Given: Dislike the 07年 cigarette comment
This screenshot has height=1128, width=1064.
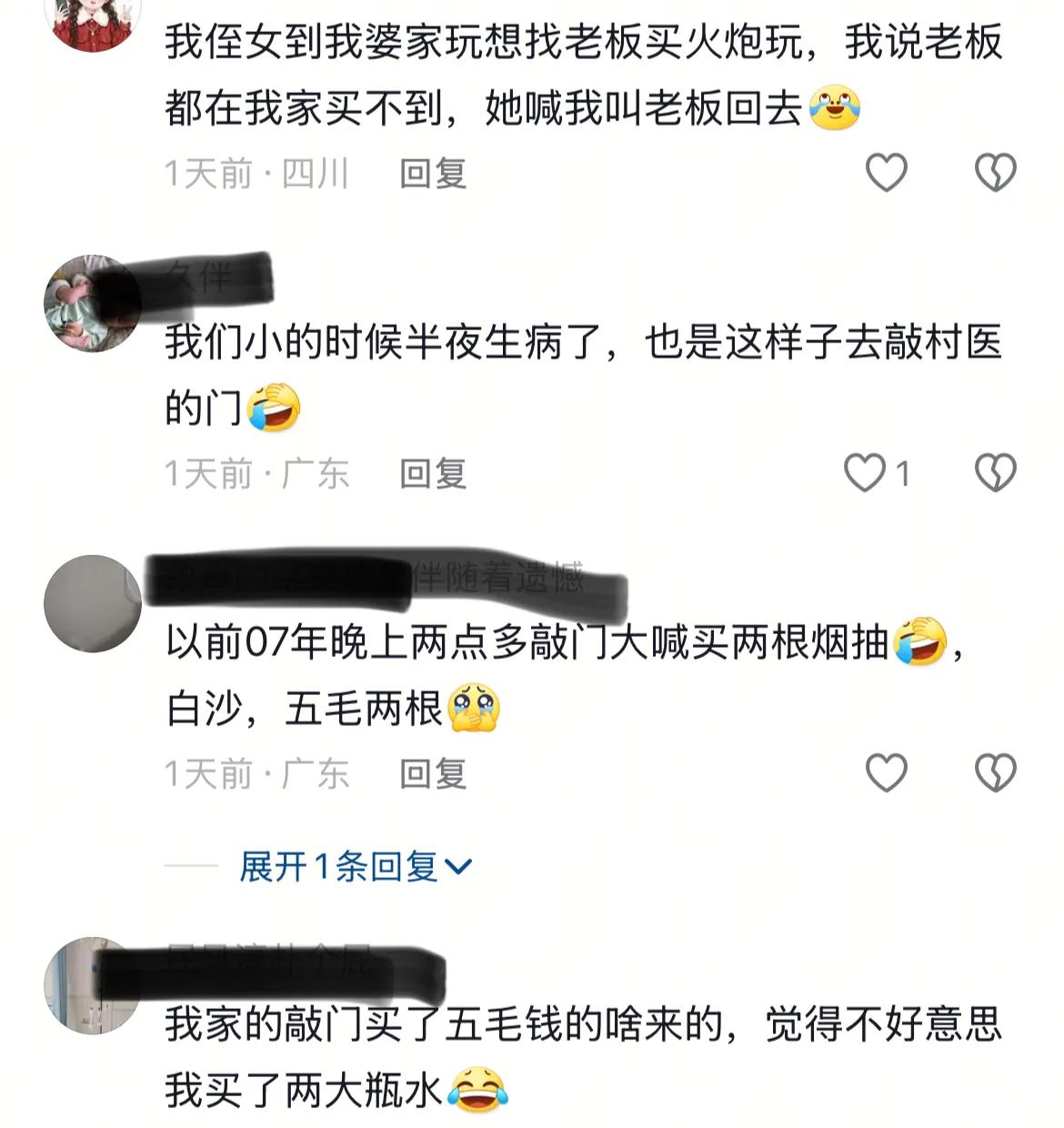Looking at the screenshot, I should pyautogui.click(x=995, y=773).
